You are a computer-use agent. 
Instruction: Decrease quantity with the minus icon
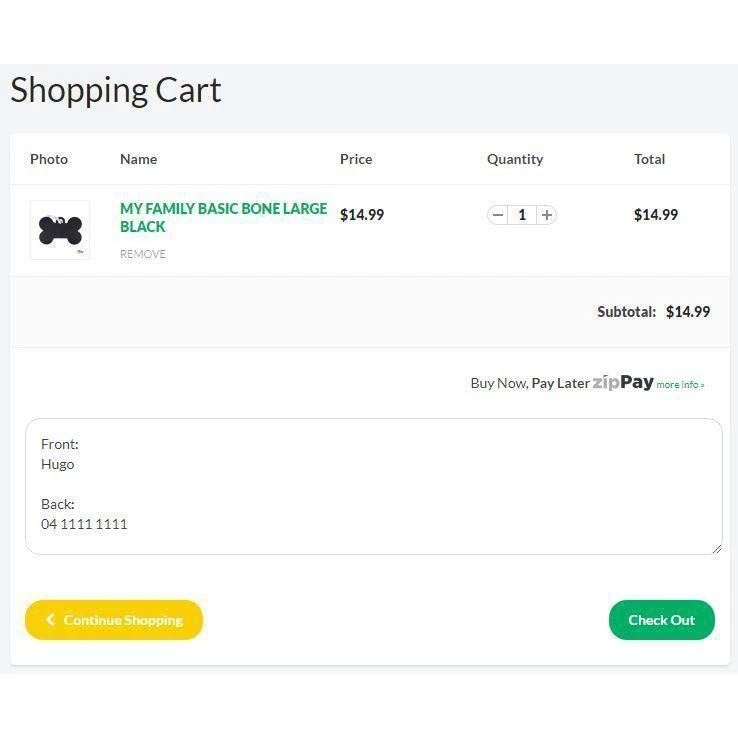(x=498, y=215)
